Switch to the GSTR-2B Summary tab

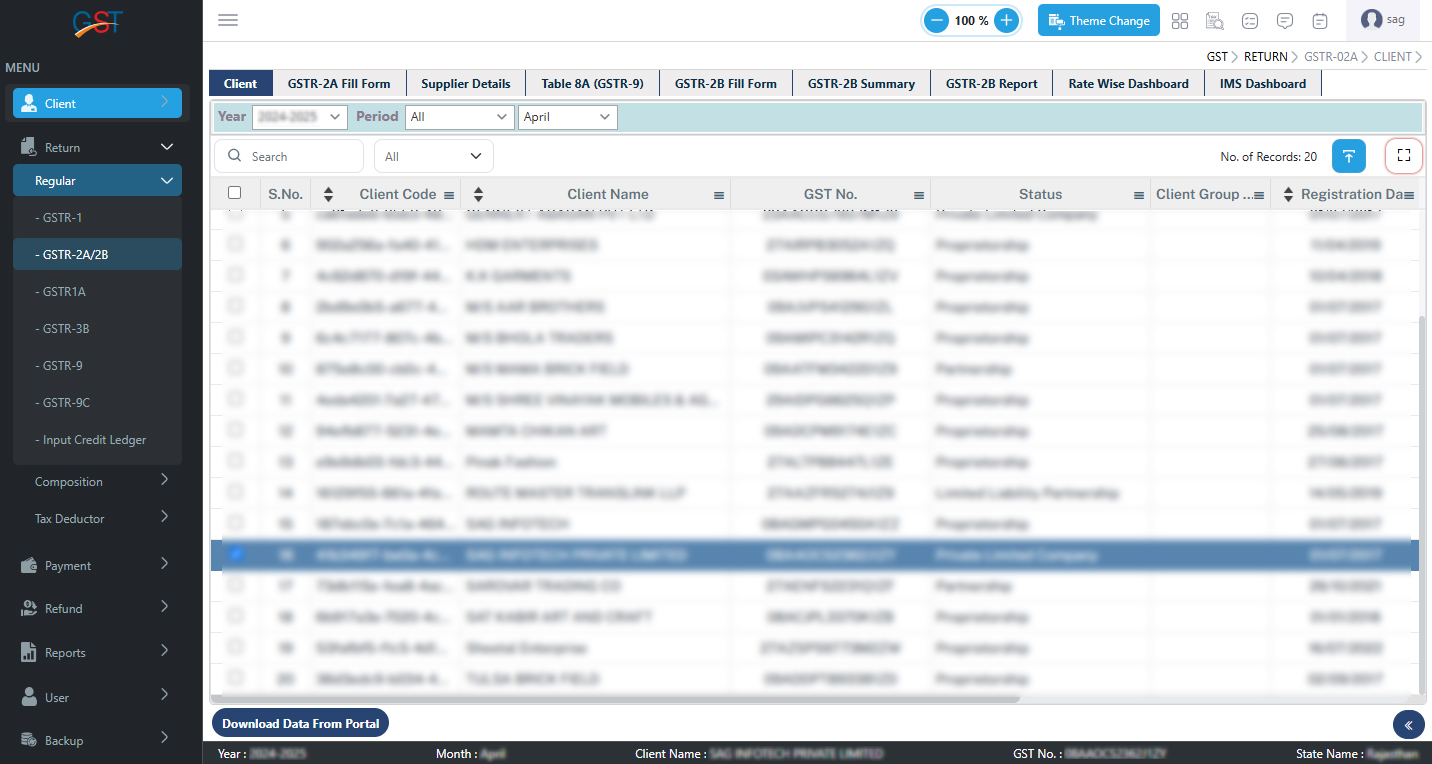861,84
